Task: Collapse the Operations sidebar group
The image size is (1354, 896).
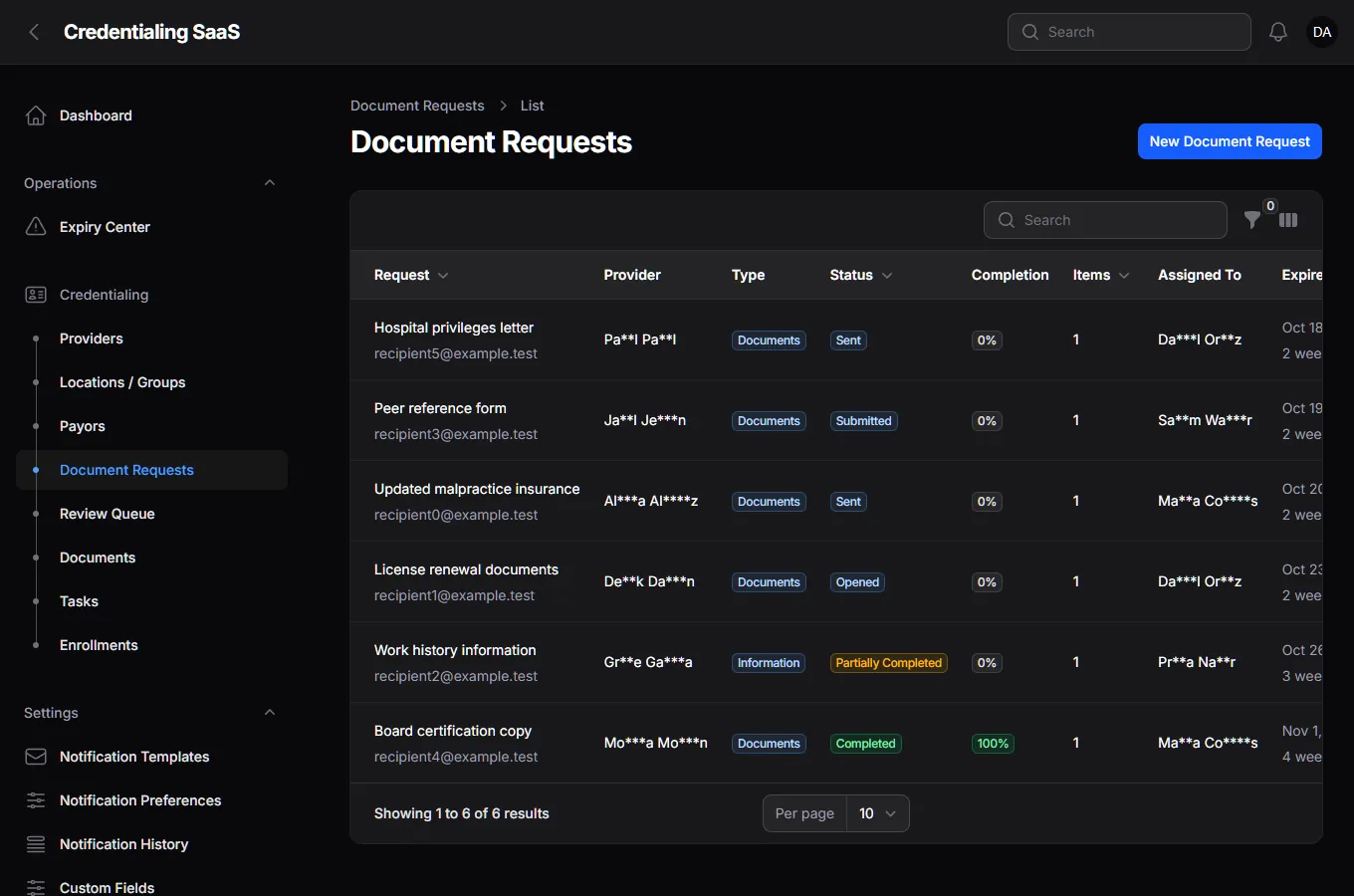Action: pos(270,183)
